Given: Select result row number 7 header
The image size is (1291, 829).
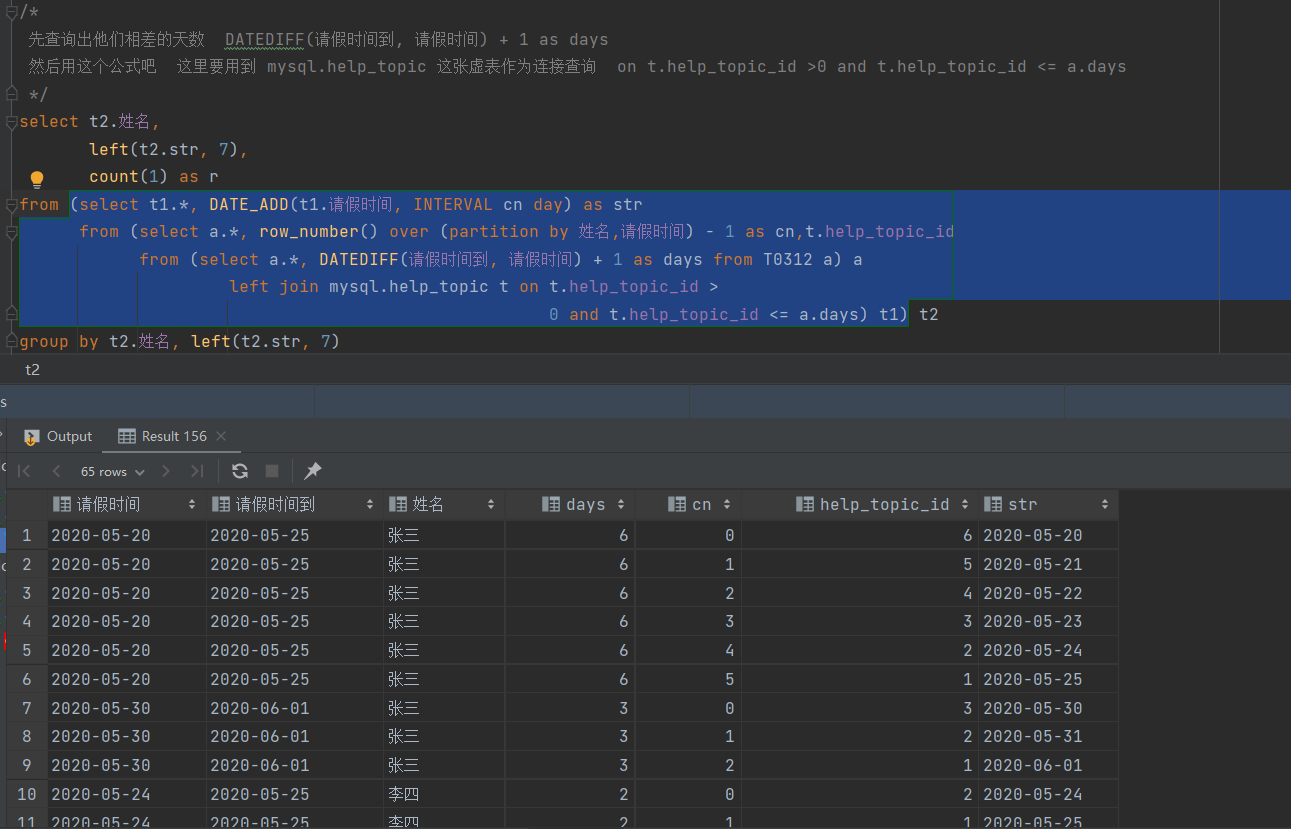Looking at the screenshot, I should (x=27, y=708).
